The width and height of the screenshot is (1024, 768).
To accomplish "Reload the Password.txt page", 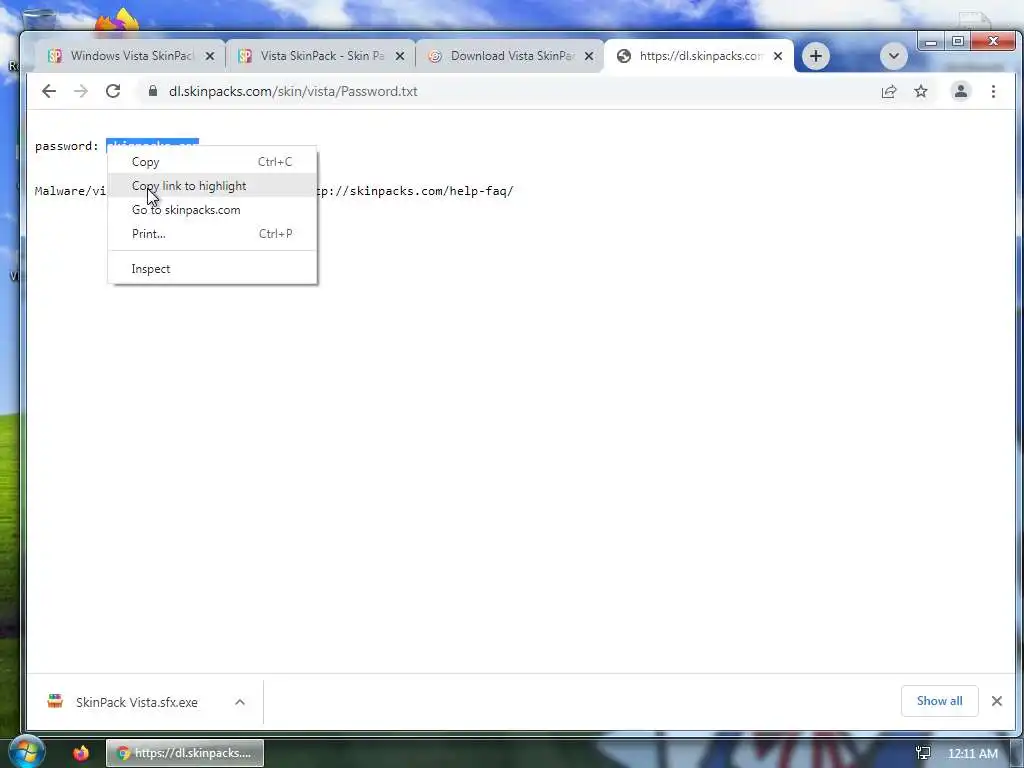I will [x=113, y=91].
